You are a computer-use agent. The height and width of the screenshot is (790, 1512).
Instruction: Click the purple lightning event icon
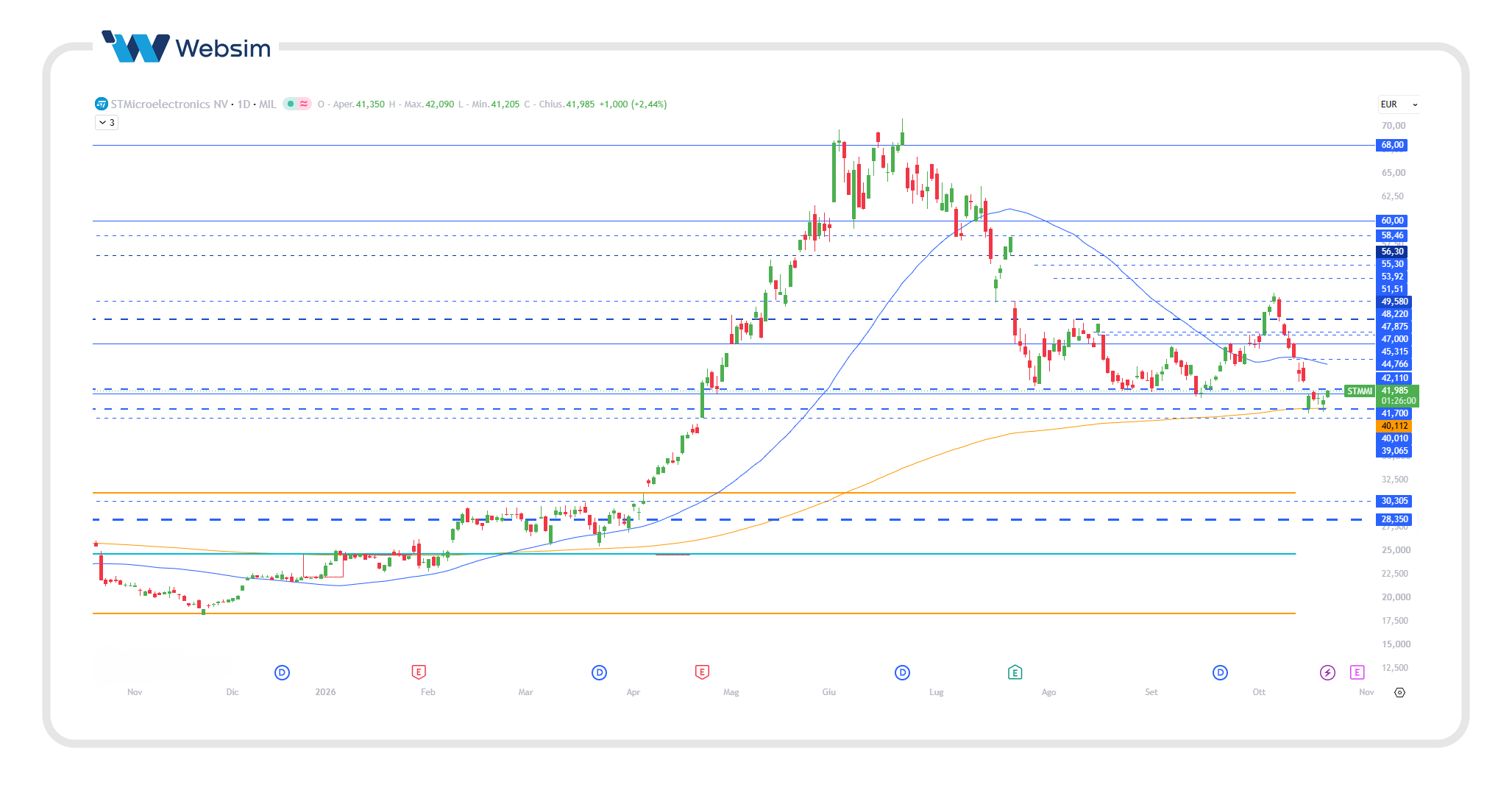point(1327,672)
